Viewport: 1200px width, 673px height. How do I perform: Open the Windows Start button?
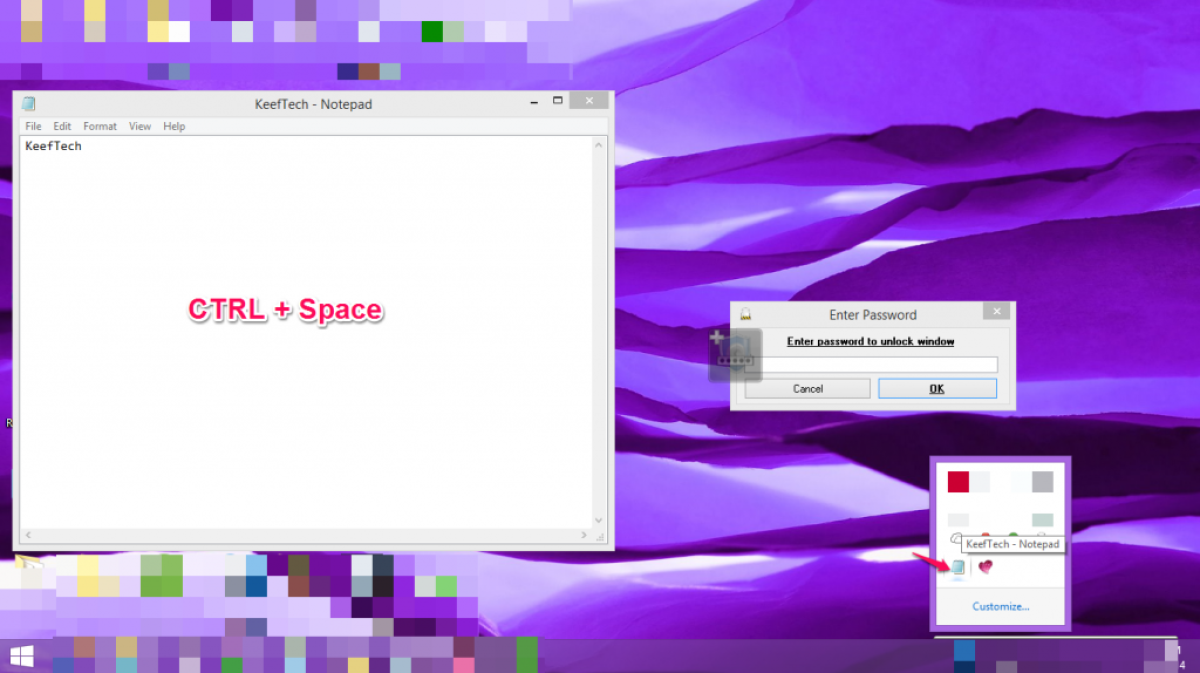pyautogui.click(x=20, y=656)
